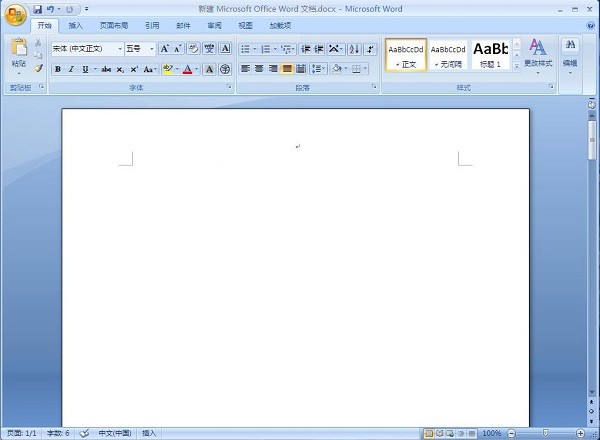Toggle underline formatting
This screenshot has width=600, height=440.
[85, 69]
